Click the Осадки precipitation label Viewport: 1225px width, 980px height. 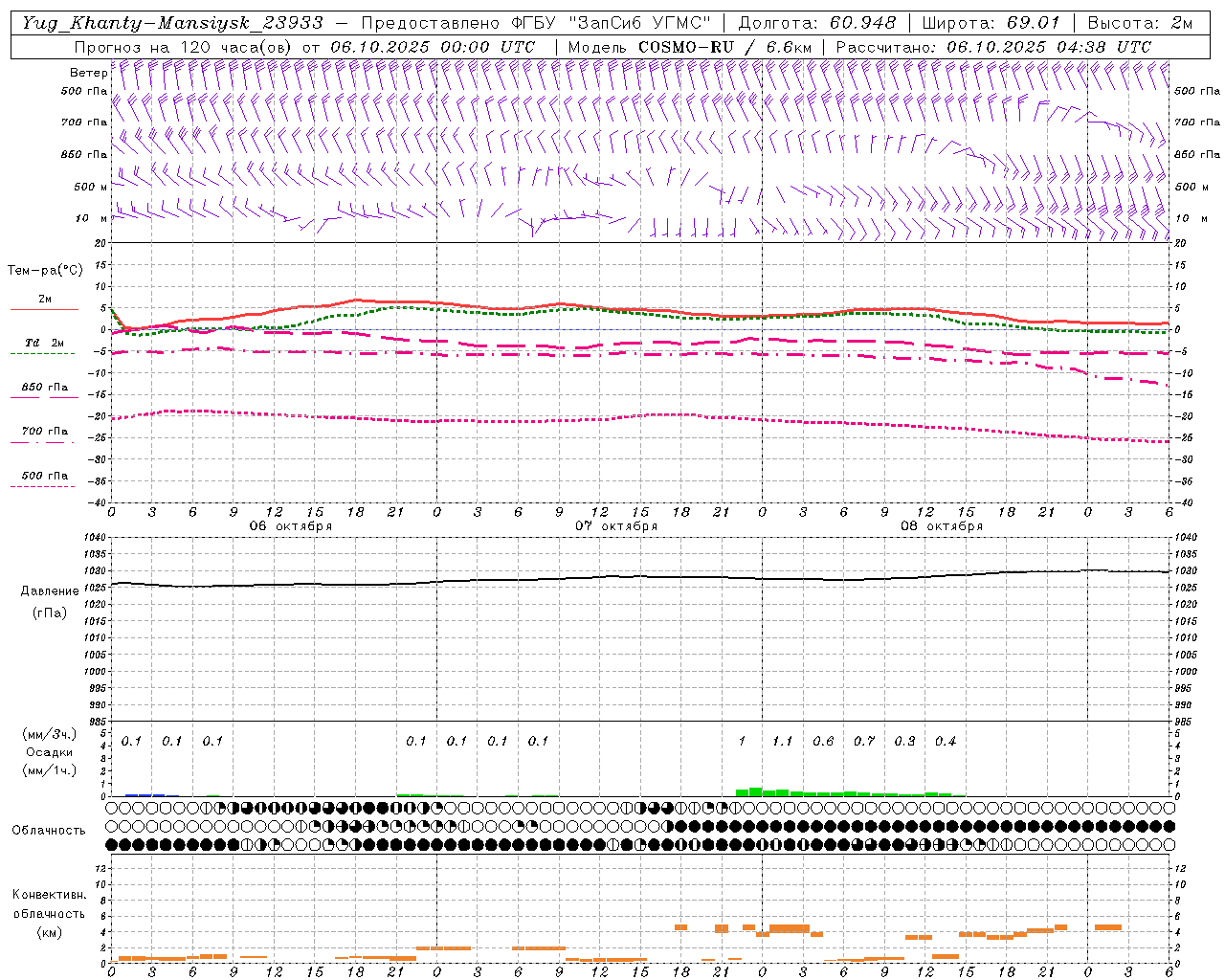50,752
